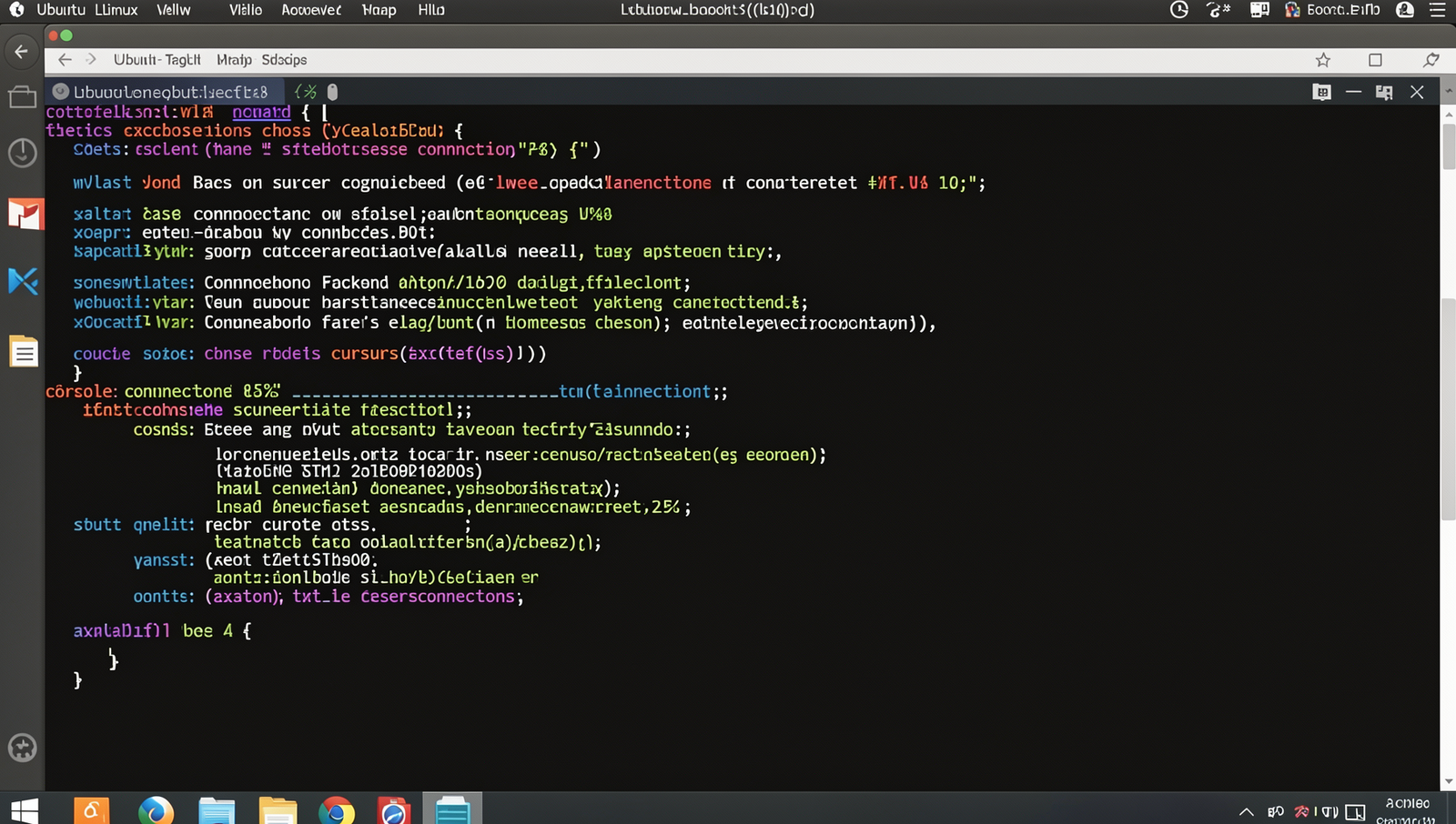Click the scrollbar up arrow
The width and height of the screenshot is (1456, 824).
pyautogui.click(x=1448, y=113)
